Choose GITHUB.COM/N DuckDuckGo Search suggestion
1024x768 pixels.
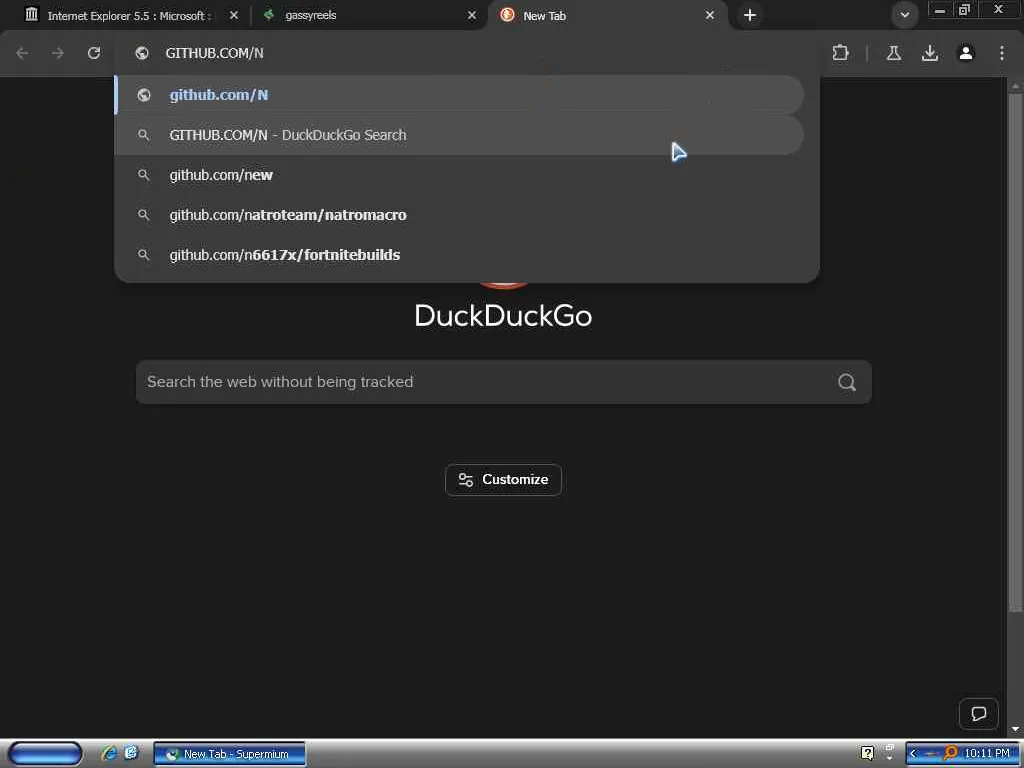click(460, 135)
